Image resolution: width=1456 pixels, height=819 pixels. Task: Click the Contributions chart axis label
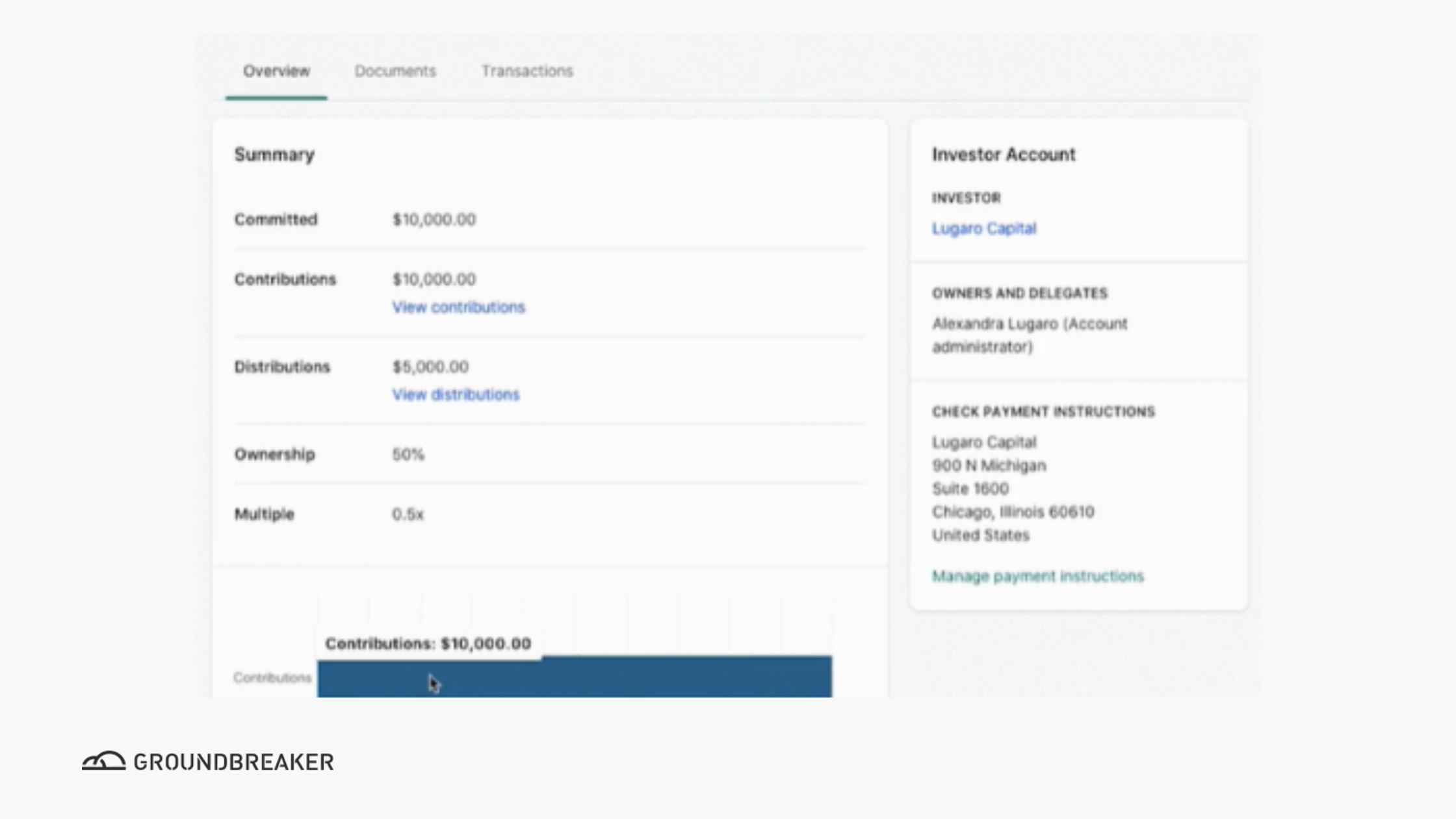click(272, 677)
